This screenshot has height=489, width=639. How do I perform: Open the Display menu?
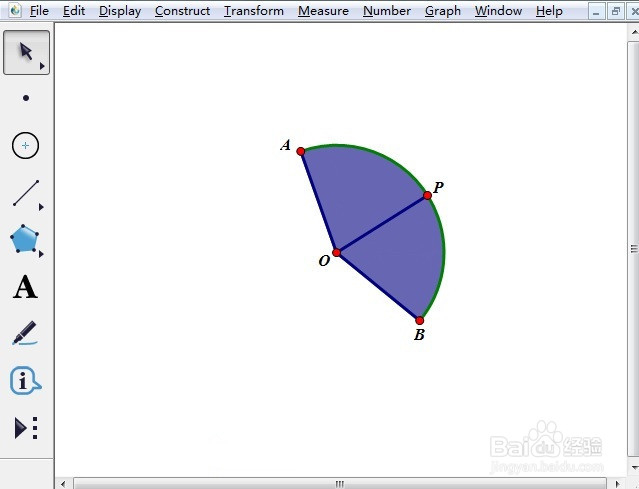(120, 11)
